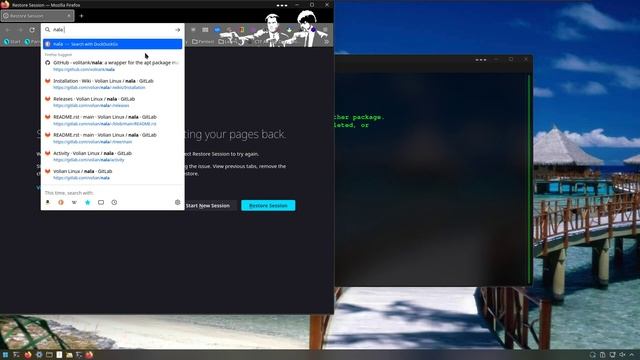Click the Restore Session button

268,205
